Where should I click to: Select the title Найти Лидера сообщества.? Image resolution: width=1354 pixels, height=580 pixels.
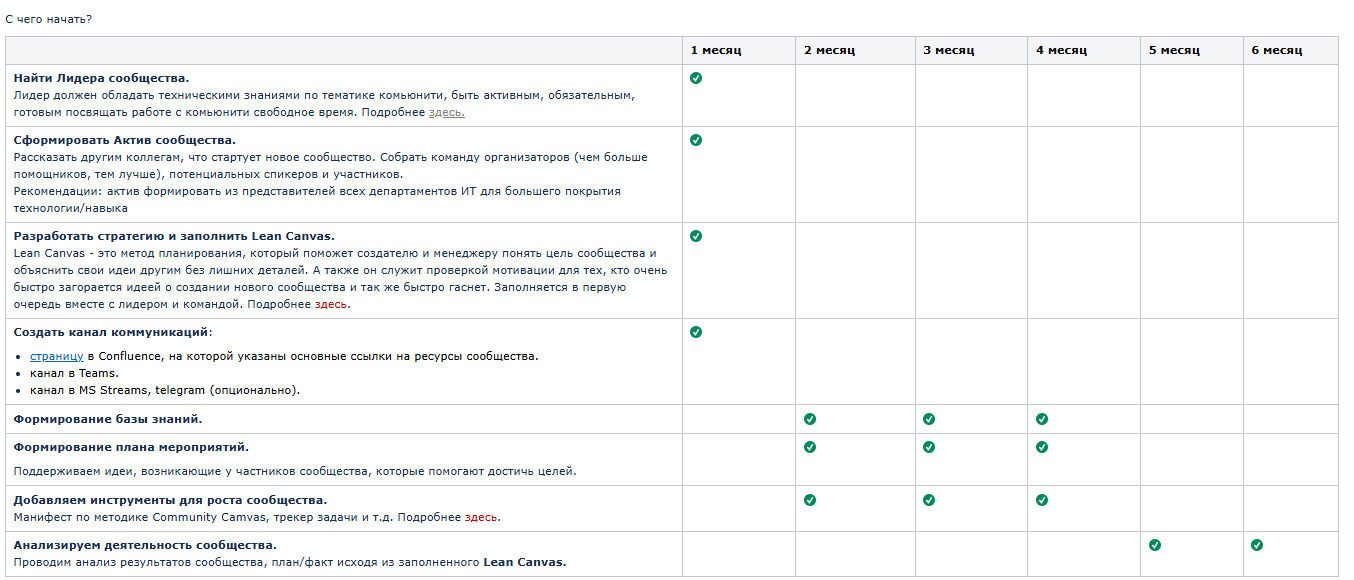click(x=102, y=78)
